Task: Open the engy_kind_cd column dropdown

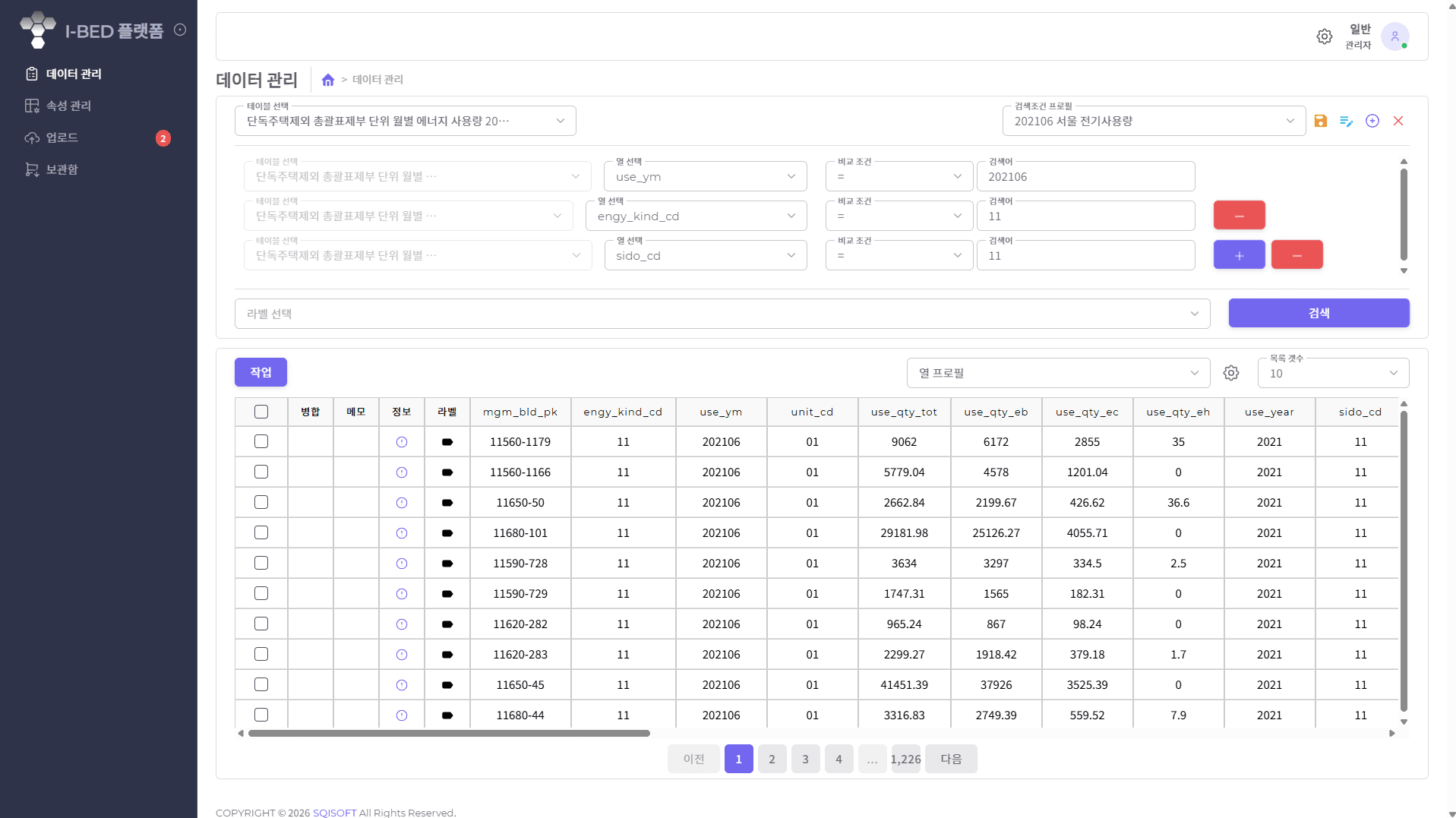Action: (x=696, y=216)
